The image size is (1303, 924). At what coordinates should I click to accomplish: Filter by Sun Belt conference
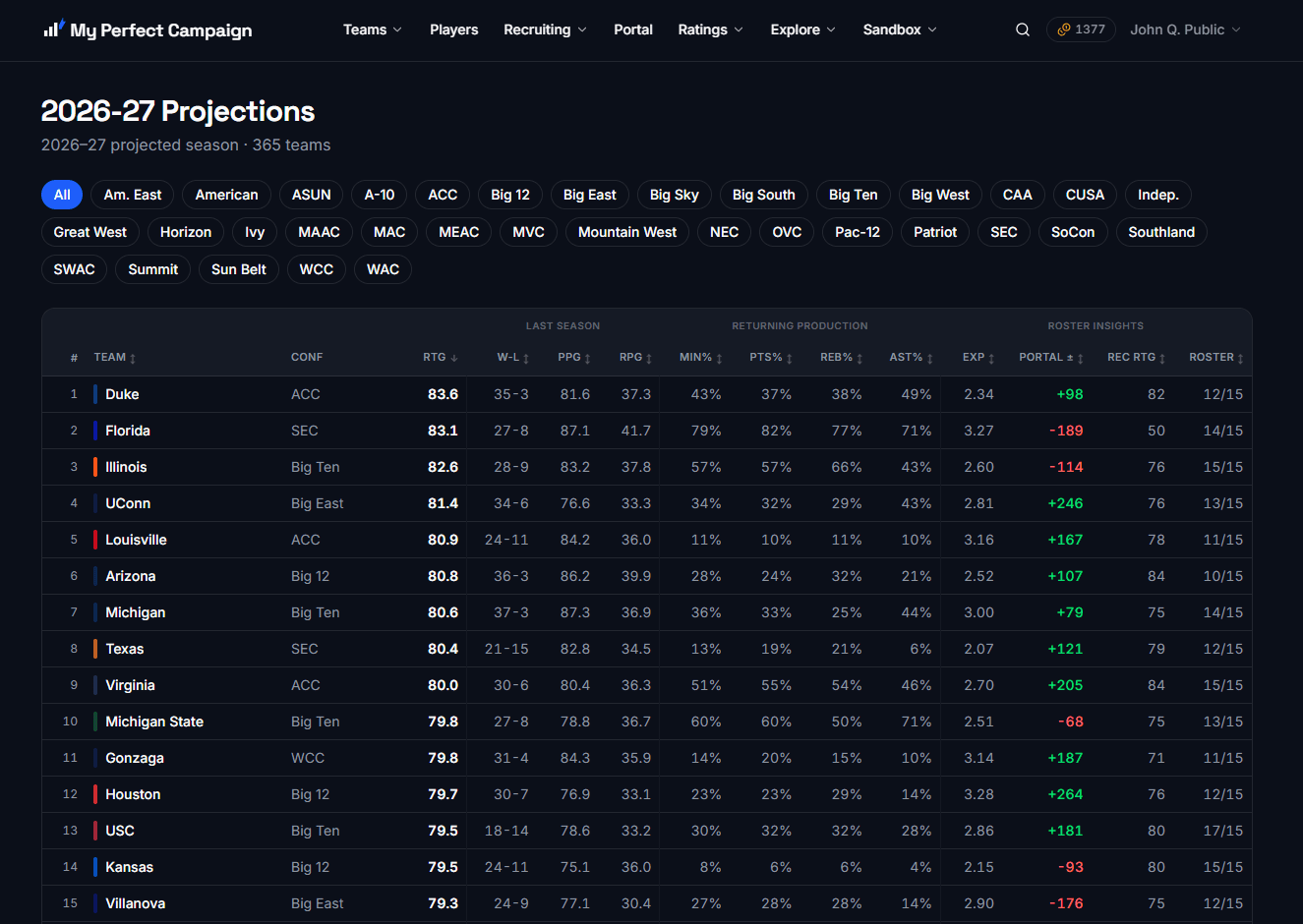[x=239, y=269]
